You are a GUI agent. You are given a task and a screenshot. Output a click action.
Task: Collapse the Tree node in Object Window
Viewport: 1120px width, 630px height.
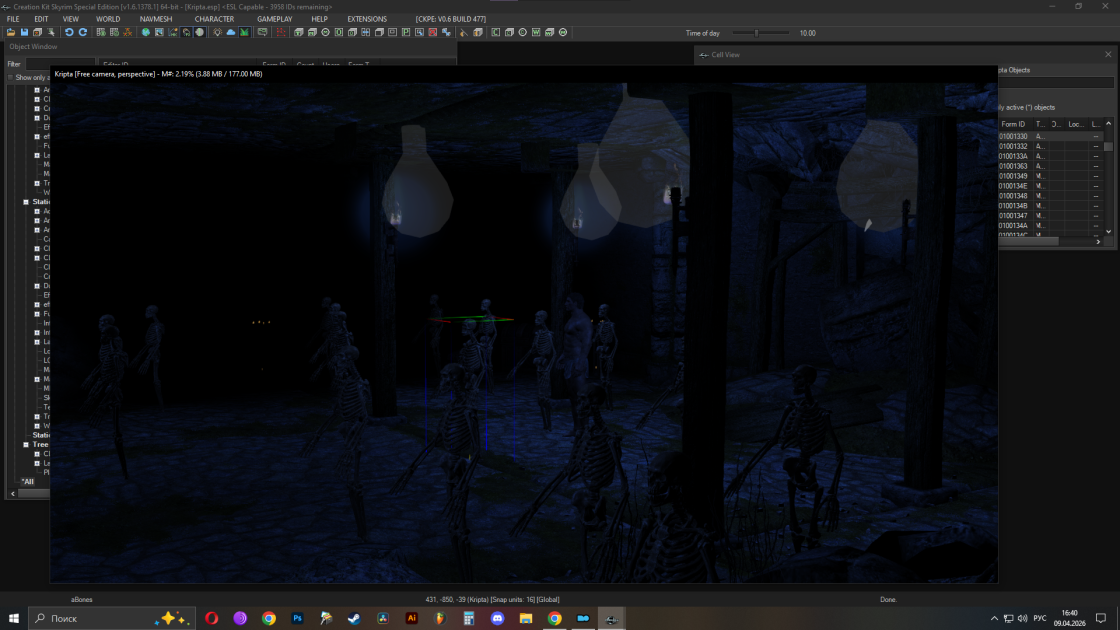tap(26, 444)
